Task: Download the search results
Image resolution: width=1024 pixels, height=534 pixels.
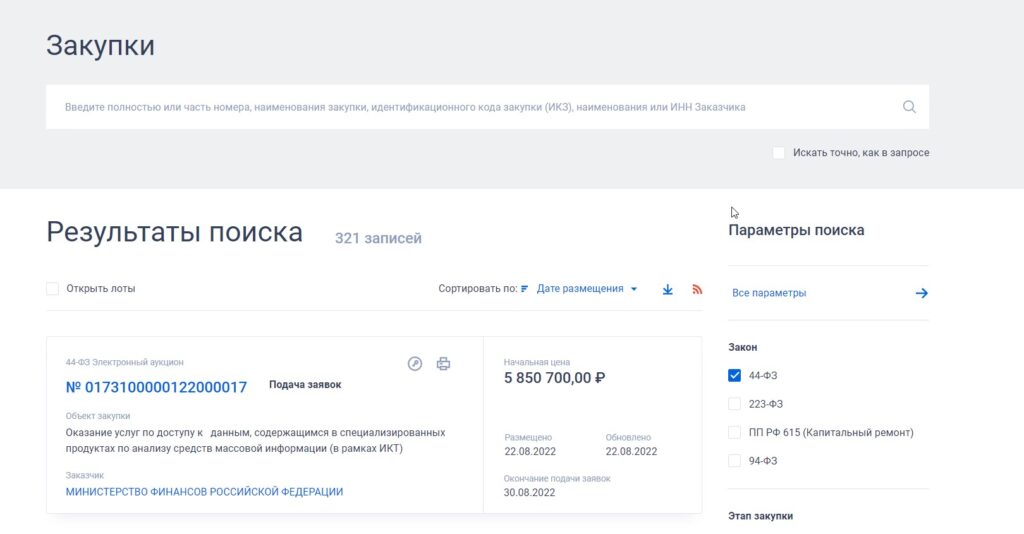Action: pos(668,289)
